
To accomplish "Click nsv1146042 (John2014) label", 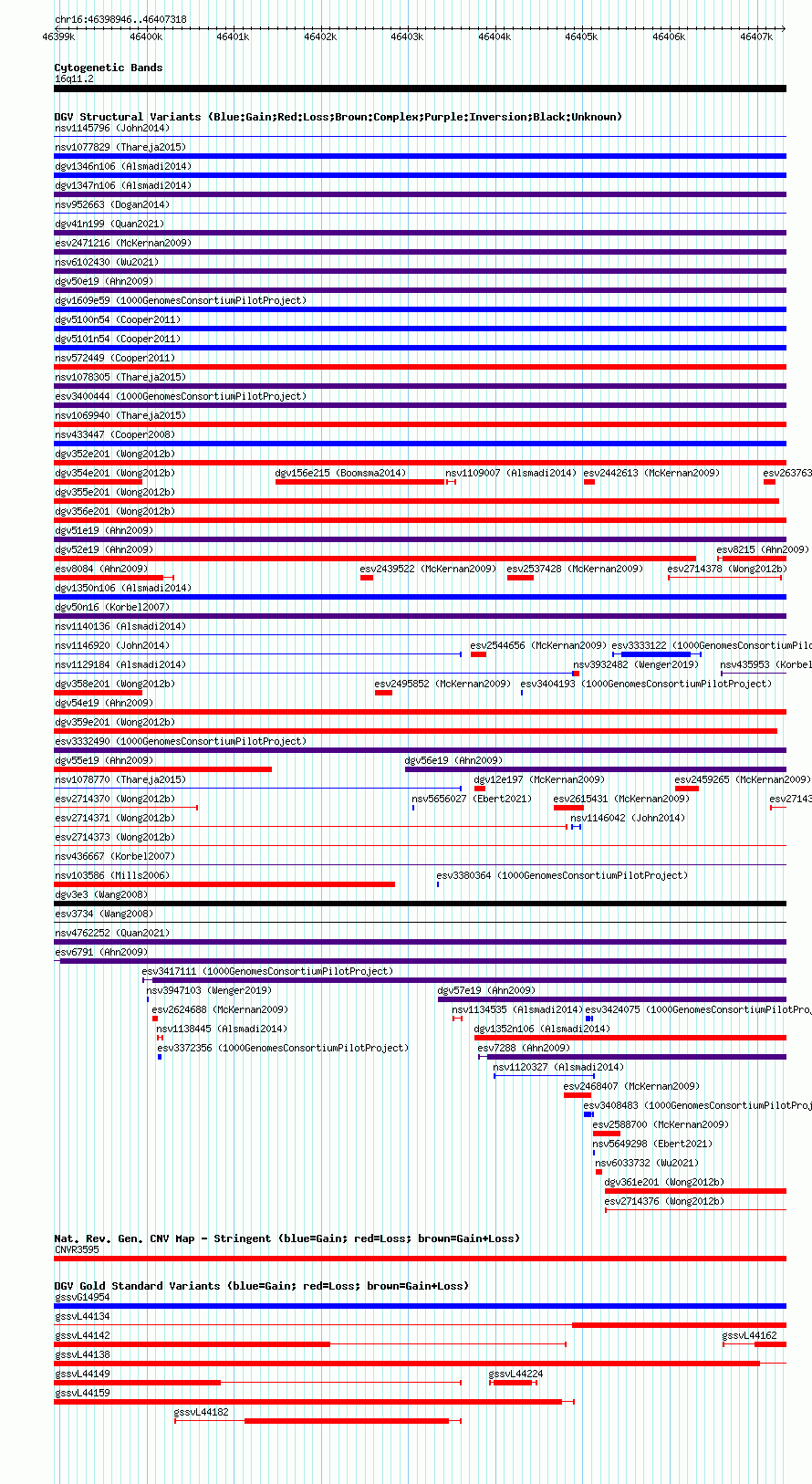I will pyautogui.click(x=628, y=818).
